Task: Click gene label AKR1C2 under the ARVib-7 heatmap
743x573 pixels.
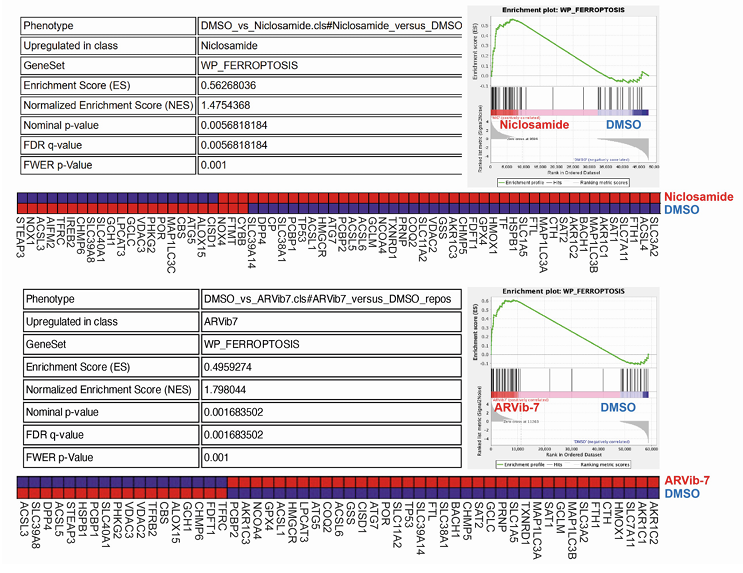Action: (x=654, y=522)
